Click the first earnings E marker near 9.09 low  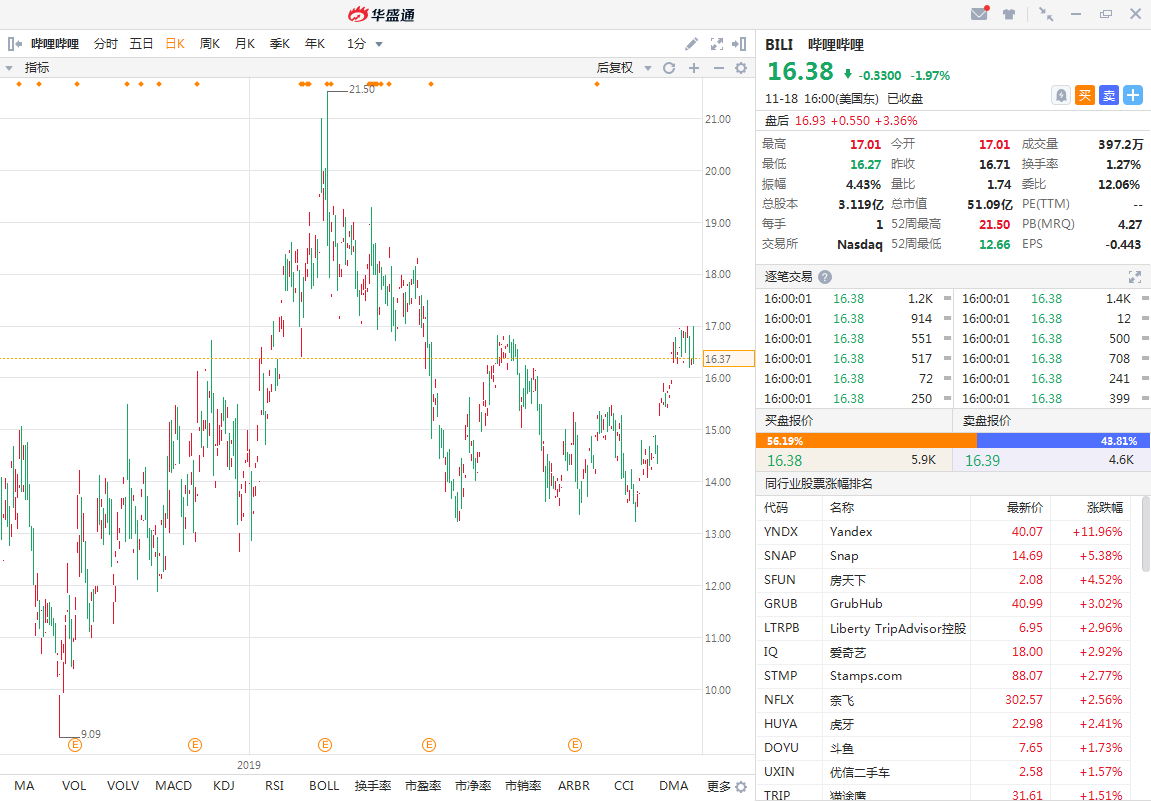click(x=75, y=745)
